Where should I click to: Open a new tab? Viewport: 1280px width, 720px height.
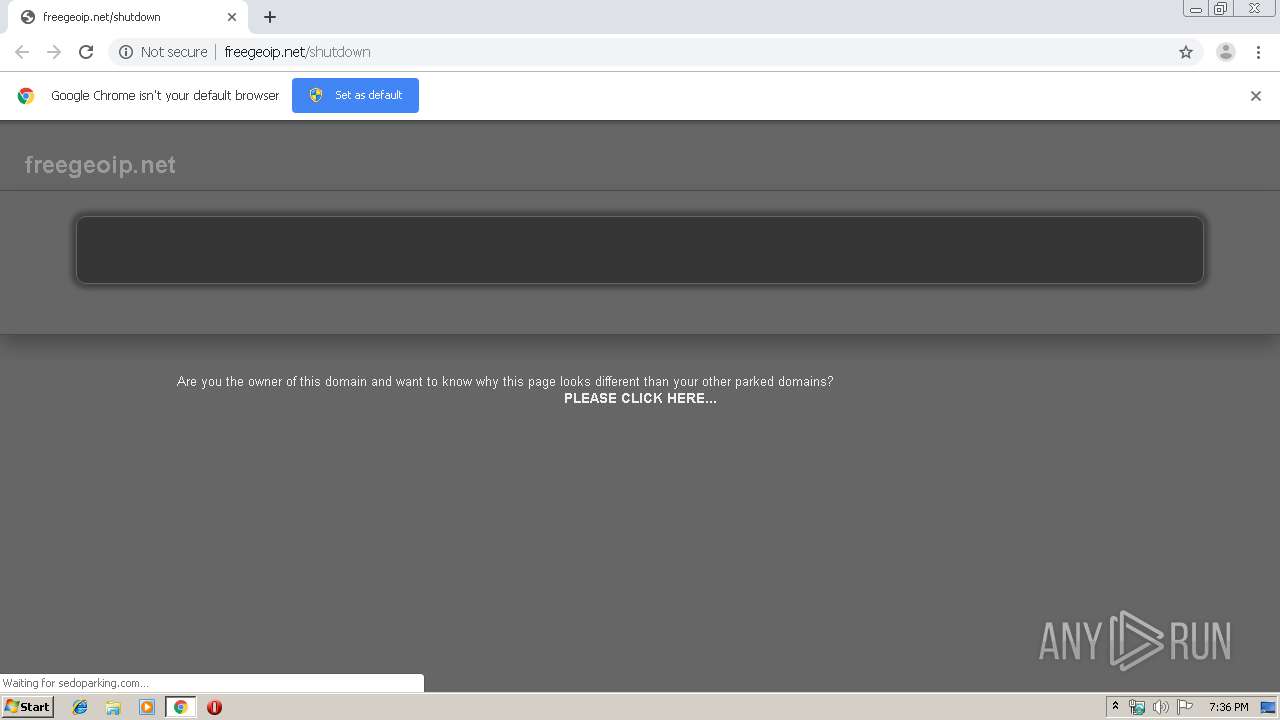click(x=270, y=17)
